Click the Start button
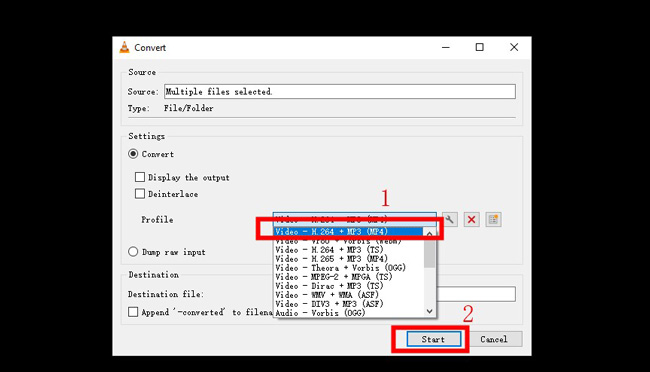The image size is (650, 372). (434, 339)
